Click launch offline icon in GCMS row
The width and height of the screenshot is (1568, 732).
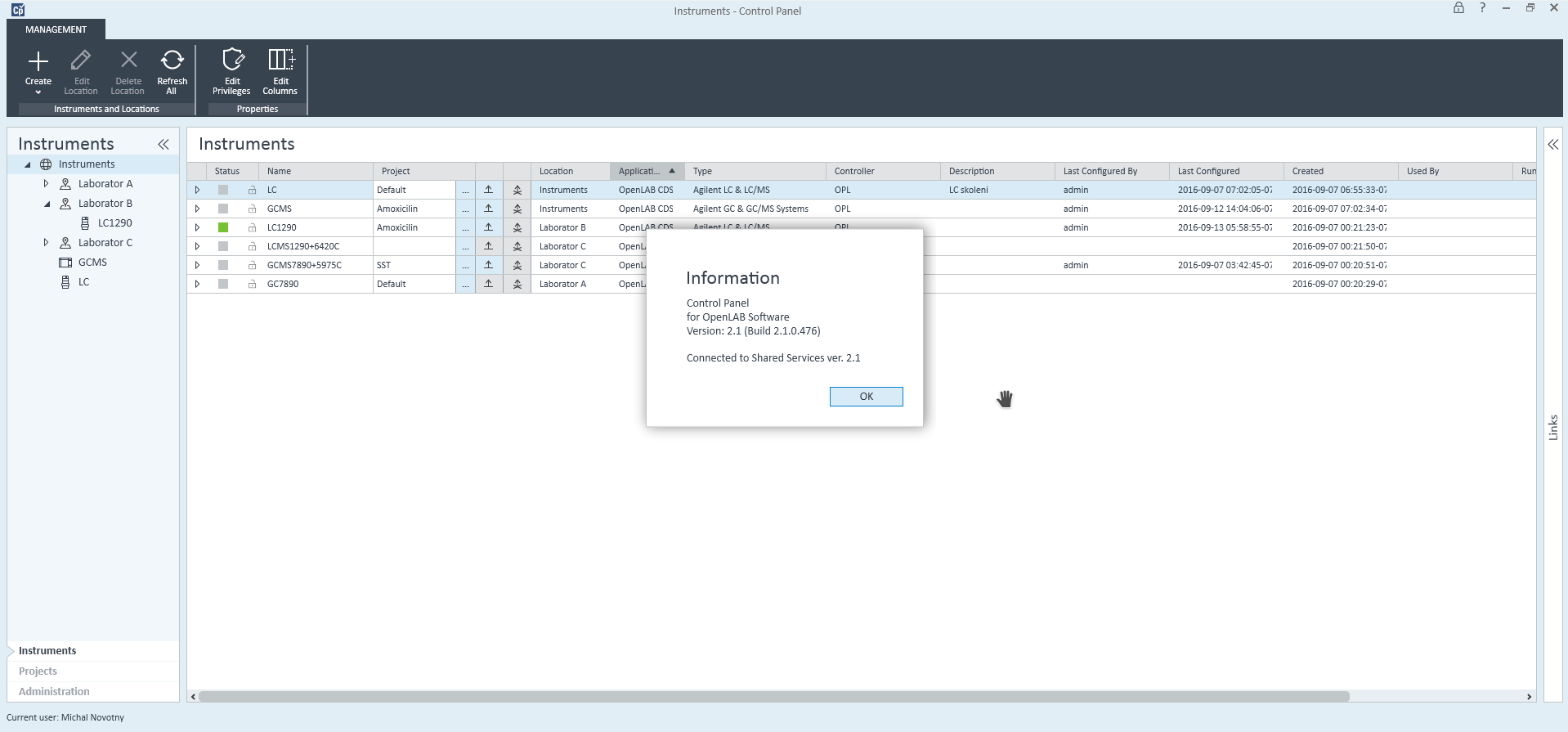(517, 209)
